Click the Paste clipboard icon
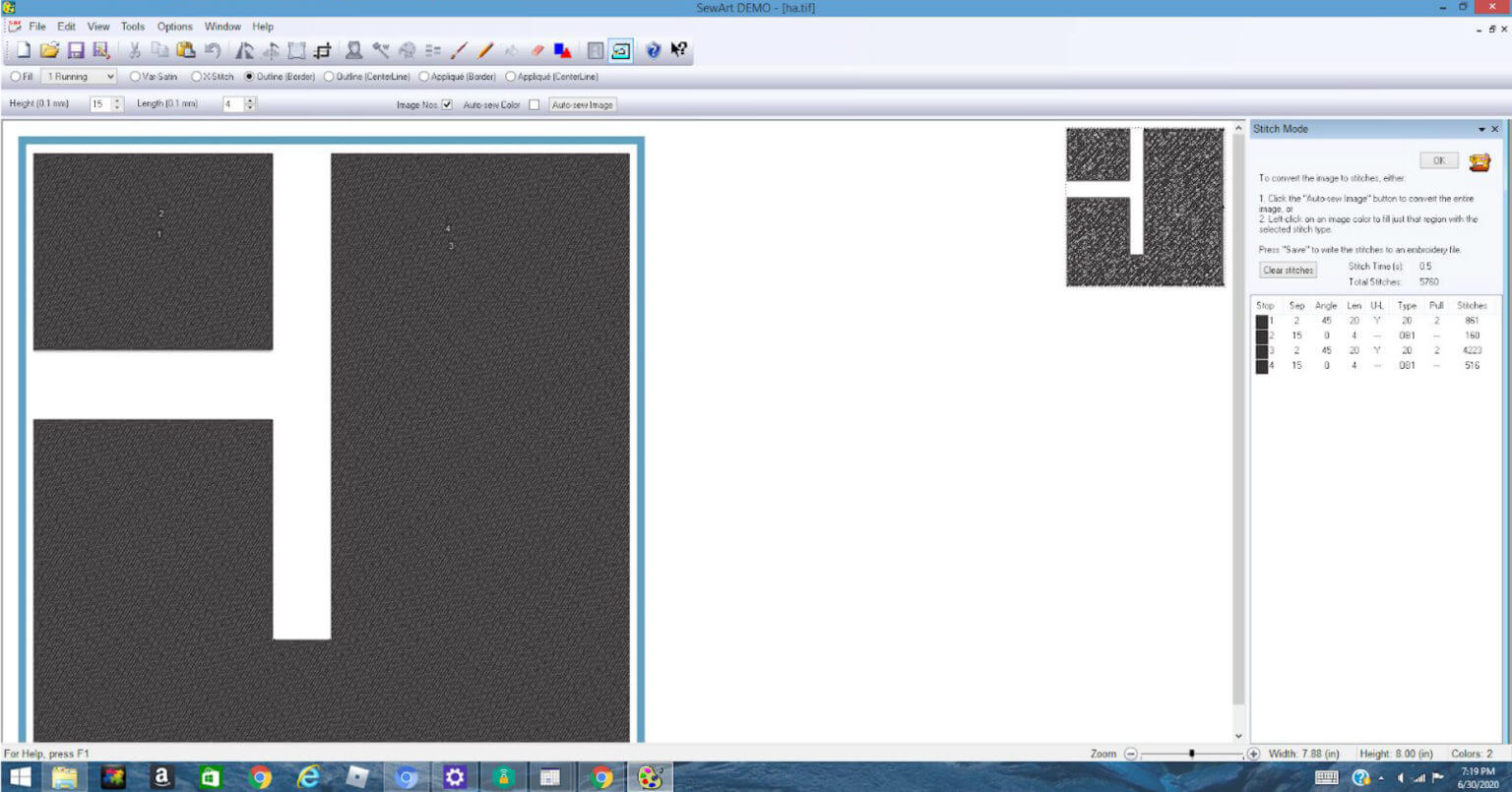Screen dimensions: 1512x792 [186, 50]
